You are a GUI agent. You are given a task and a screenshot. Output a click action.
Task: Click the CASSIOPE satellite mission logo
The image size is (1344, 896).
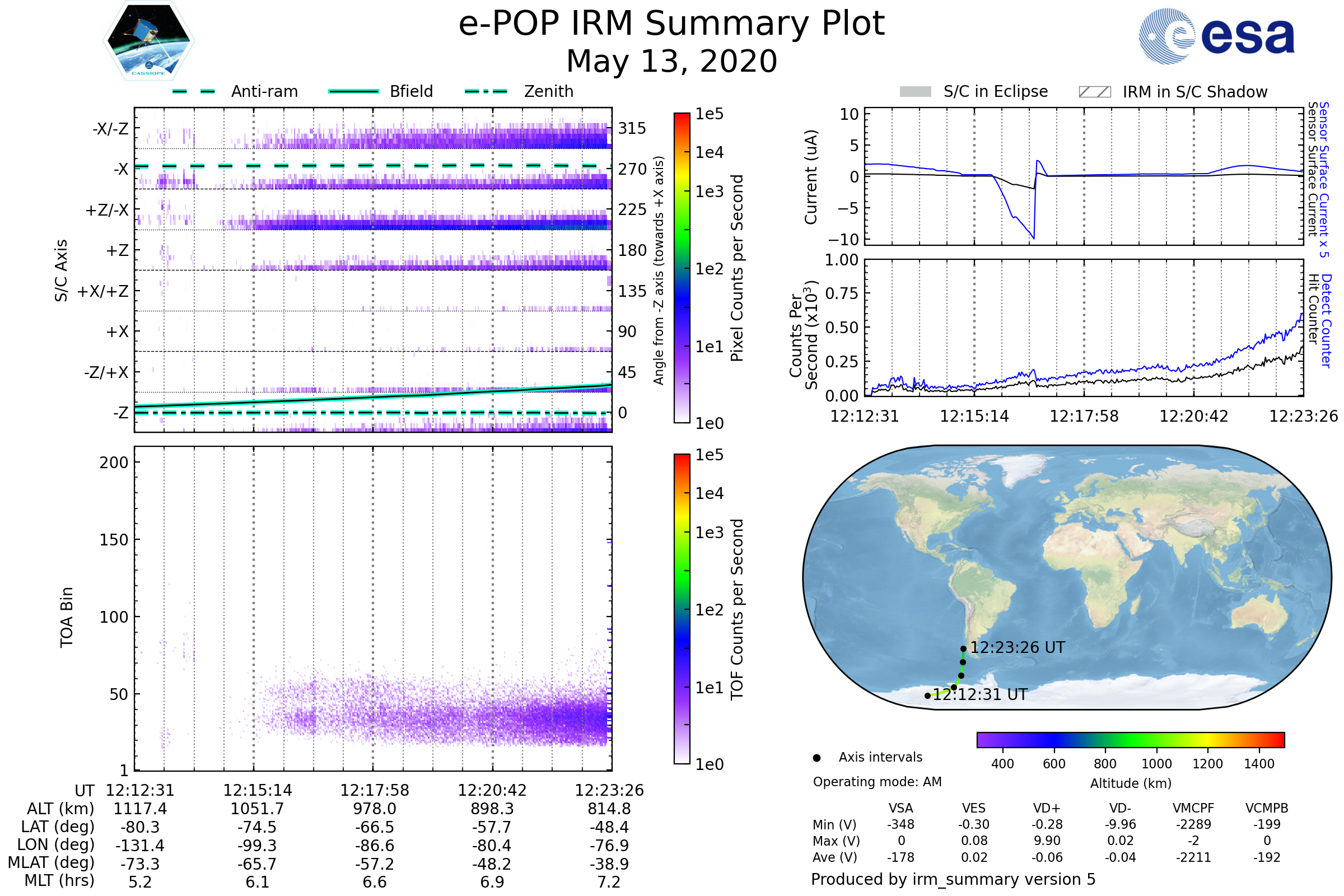(148, 41)
